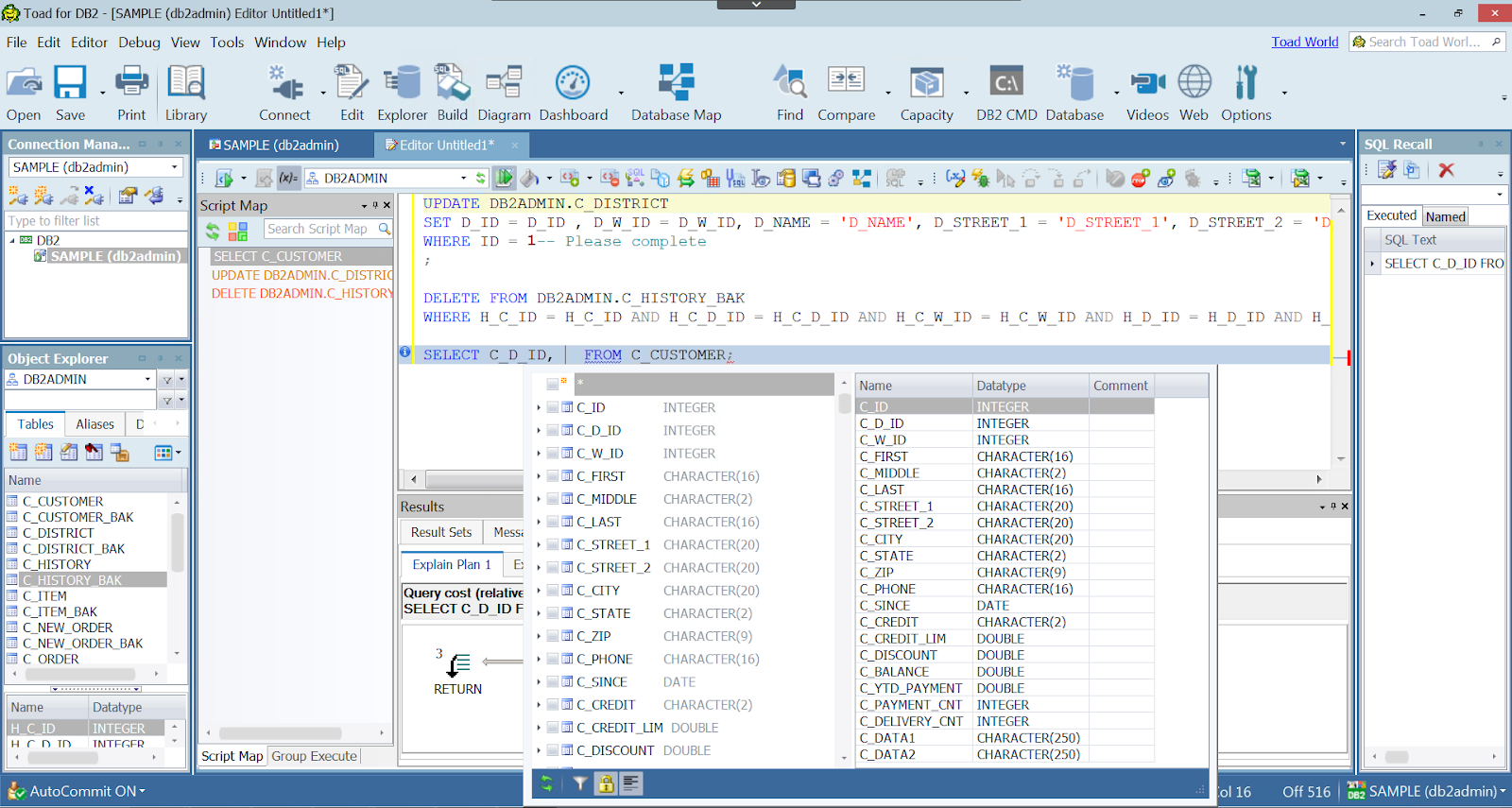
Task: Click the filter funnel in popup footer
Action: [x=579, y=783]
